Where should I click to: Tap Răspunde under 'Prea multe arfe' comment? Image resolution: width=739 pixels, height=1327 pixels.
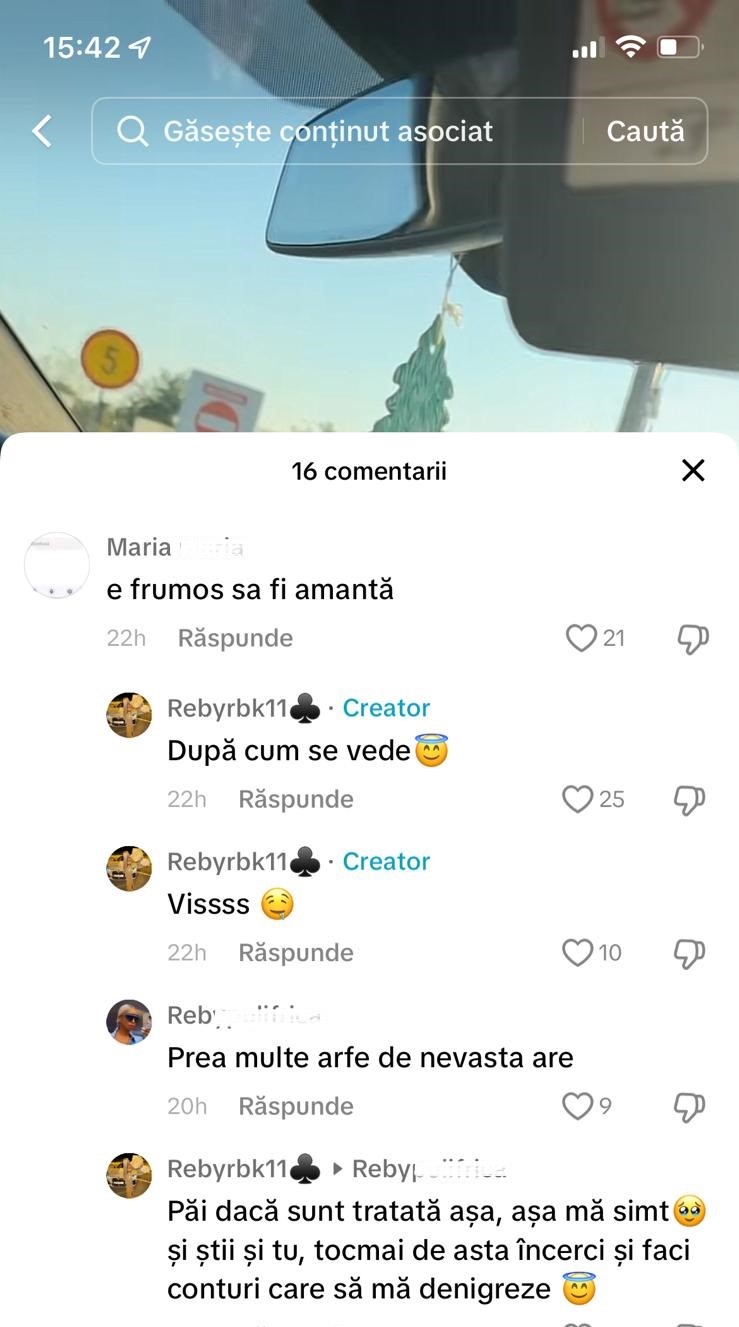pyautogui.click(x=296, y=1106)
